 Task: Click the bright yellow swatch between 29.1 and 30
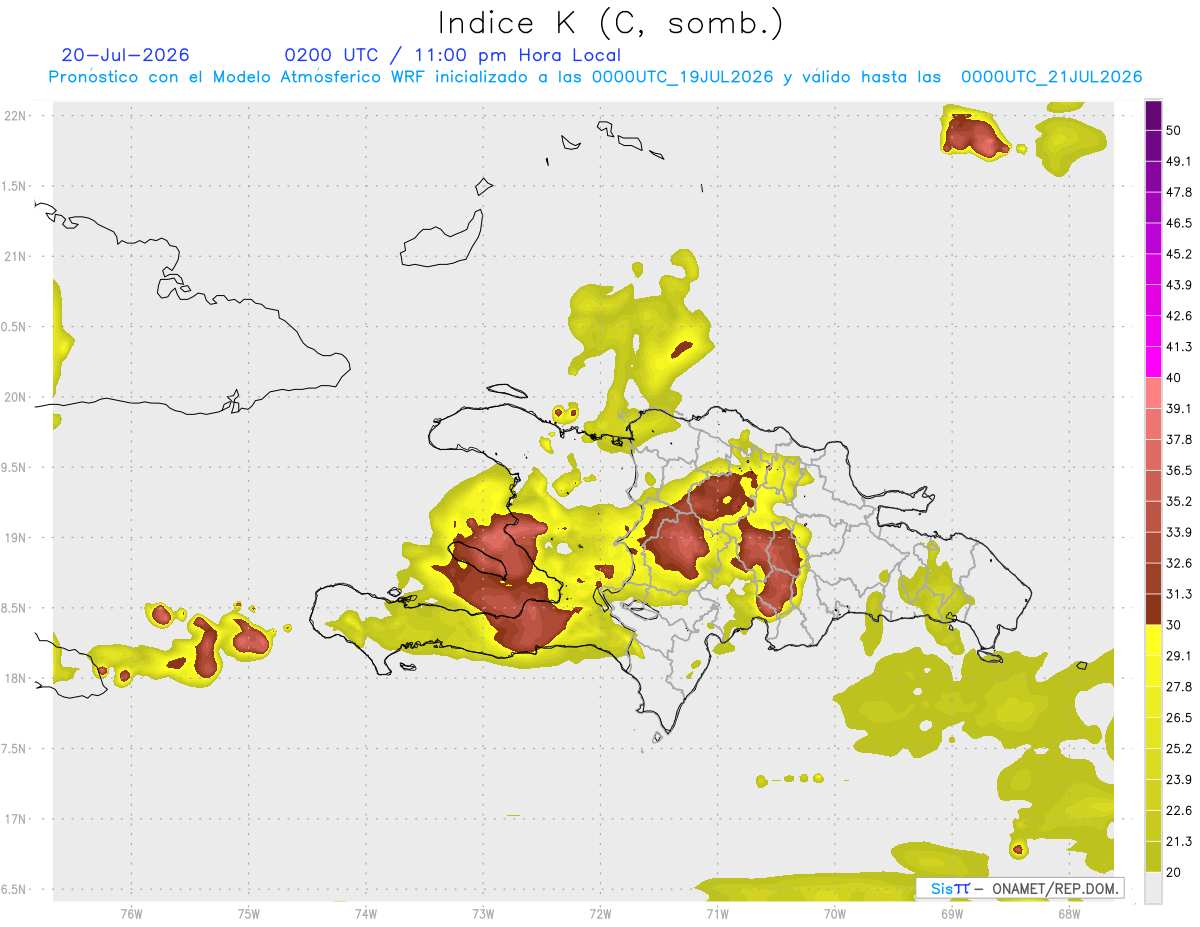click(1153, 641)
